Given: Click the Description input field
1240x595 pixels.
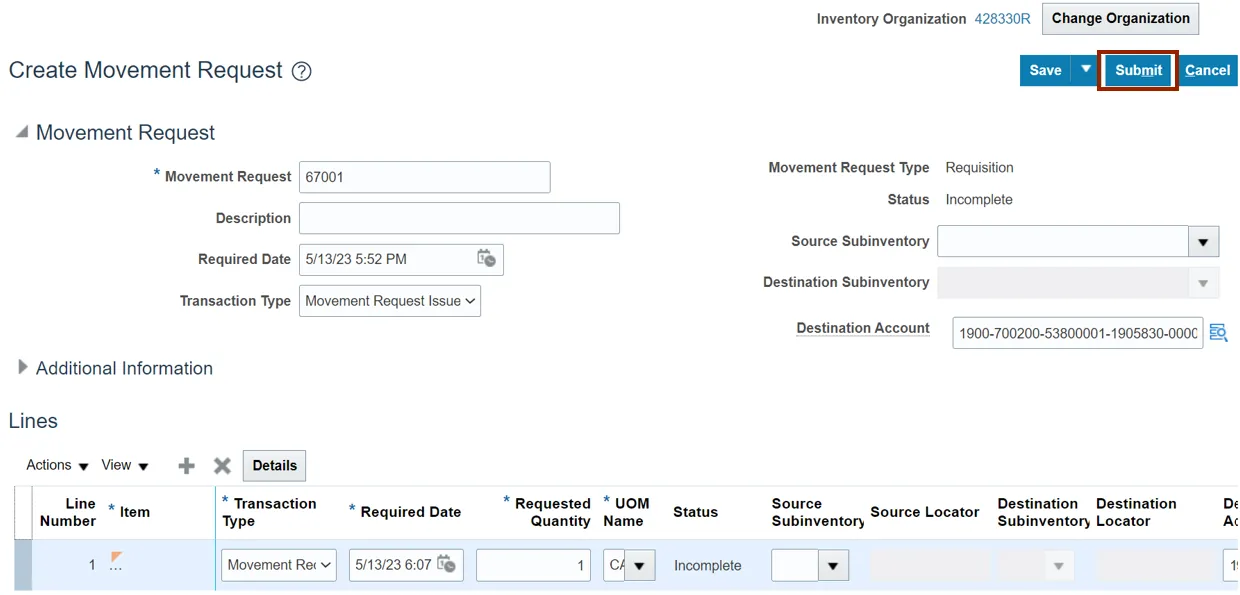Looking at the screenshot, I should point(459,218).
